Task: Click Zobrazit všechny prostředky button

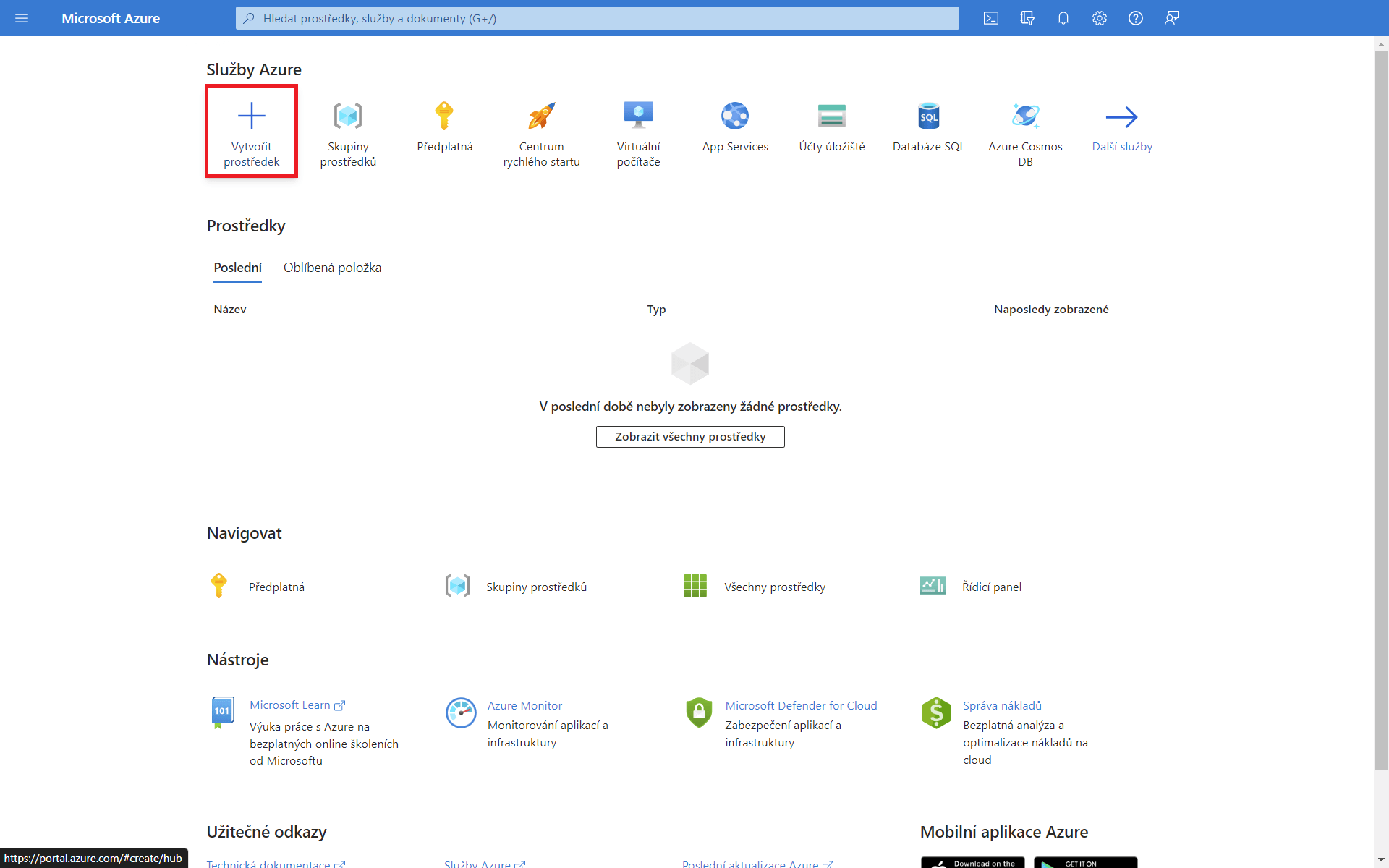Action: coord(690,437)
